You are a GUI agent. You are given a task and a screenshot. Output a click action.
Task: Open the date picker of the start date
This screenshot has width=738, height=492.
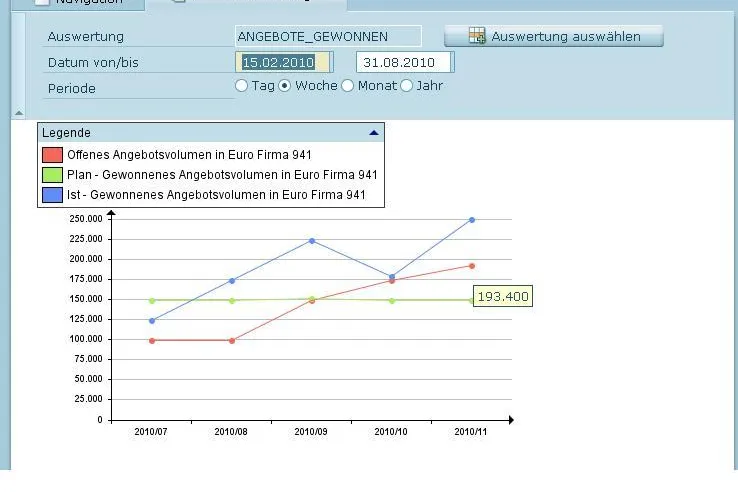click(331, 62)
